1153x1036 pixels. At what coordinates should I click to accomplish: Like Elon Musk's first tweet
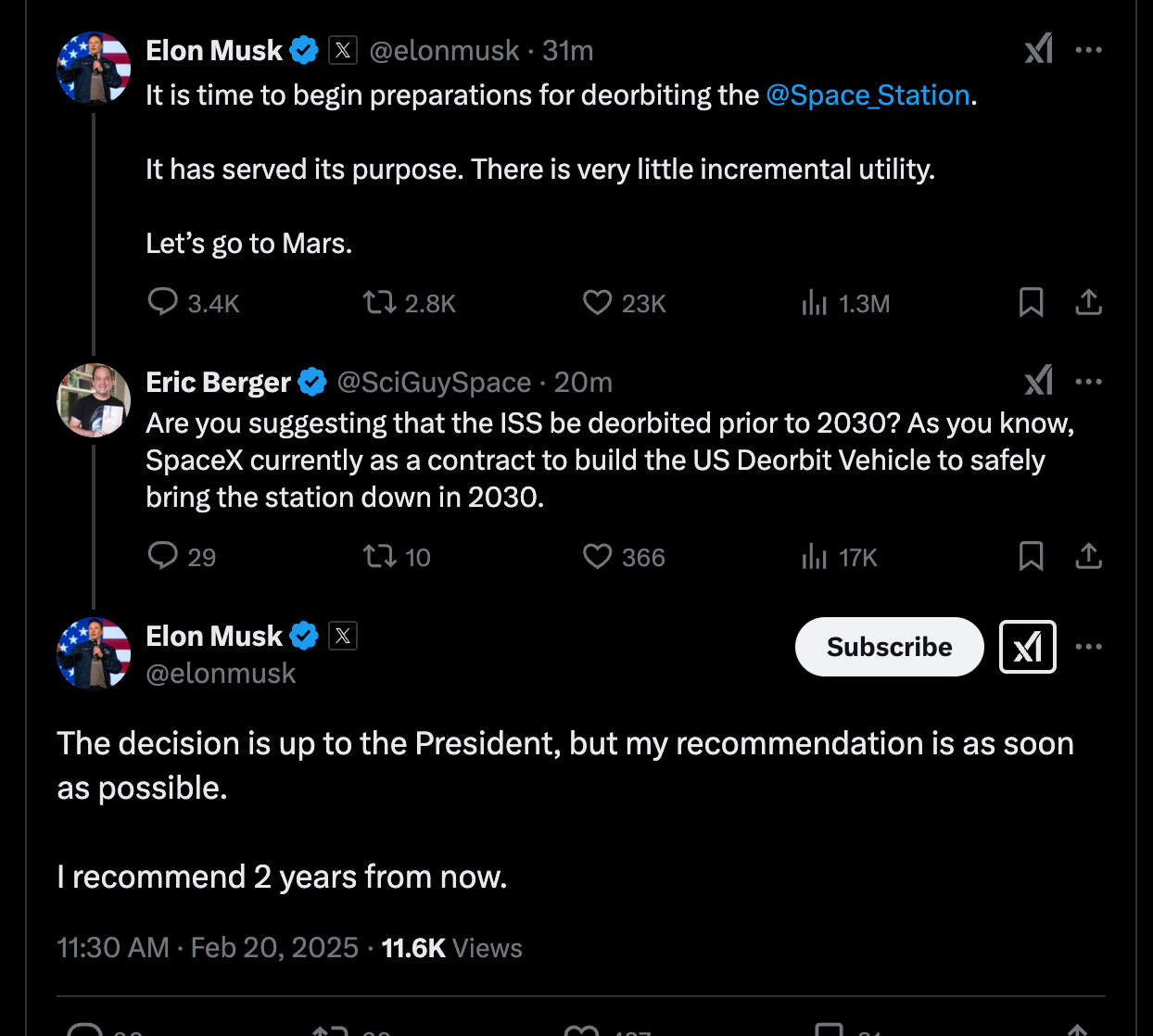coord(597,302)
